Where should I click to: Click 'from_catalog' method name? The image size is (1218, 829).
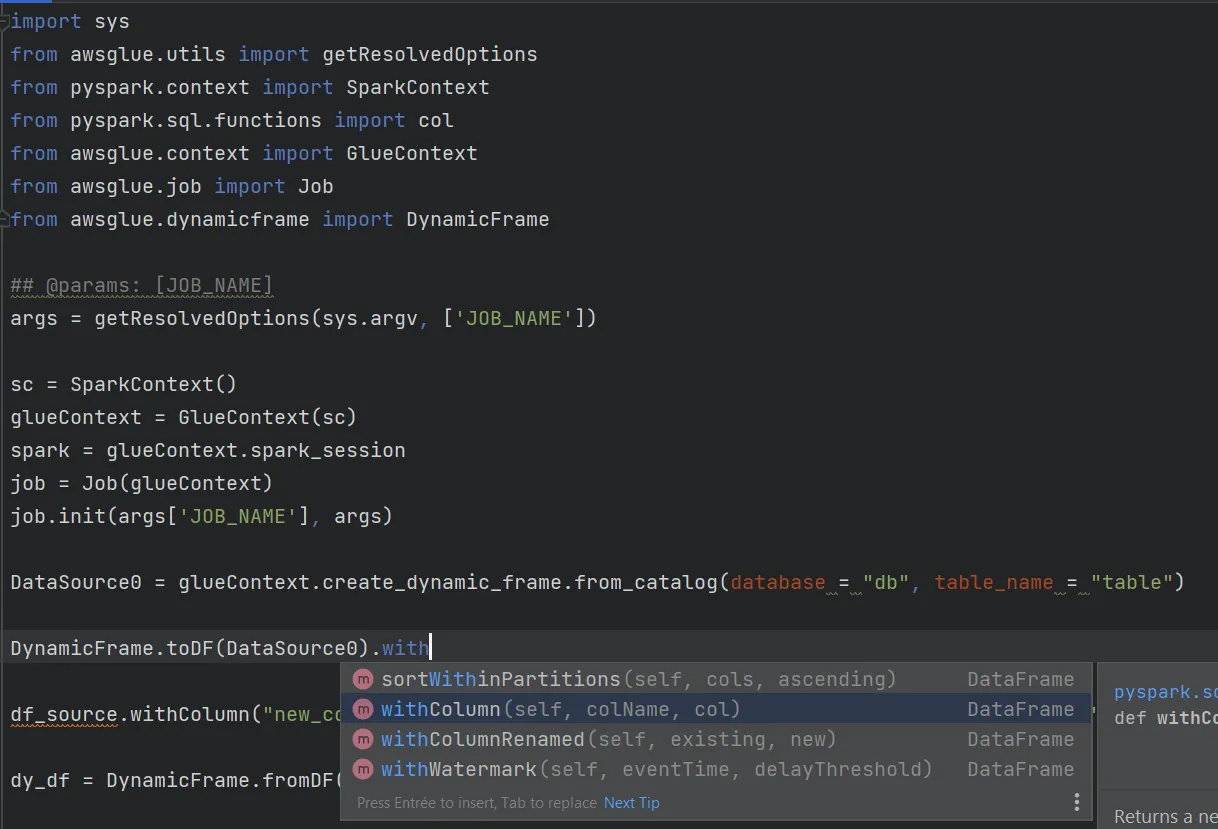point(646,582)
